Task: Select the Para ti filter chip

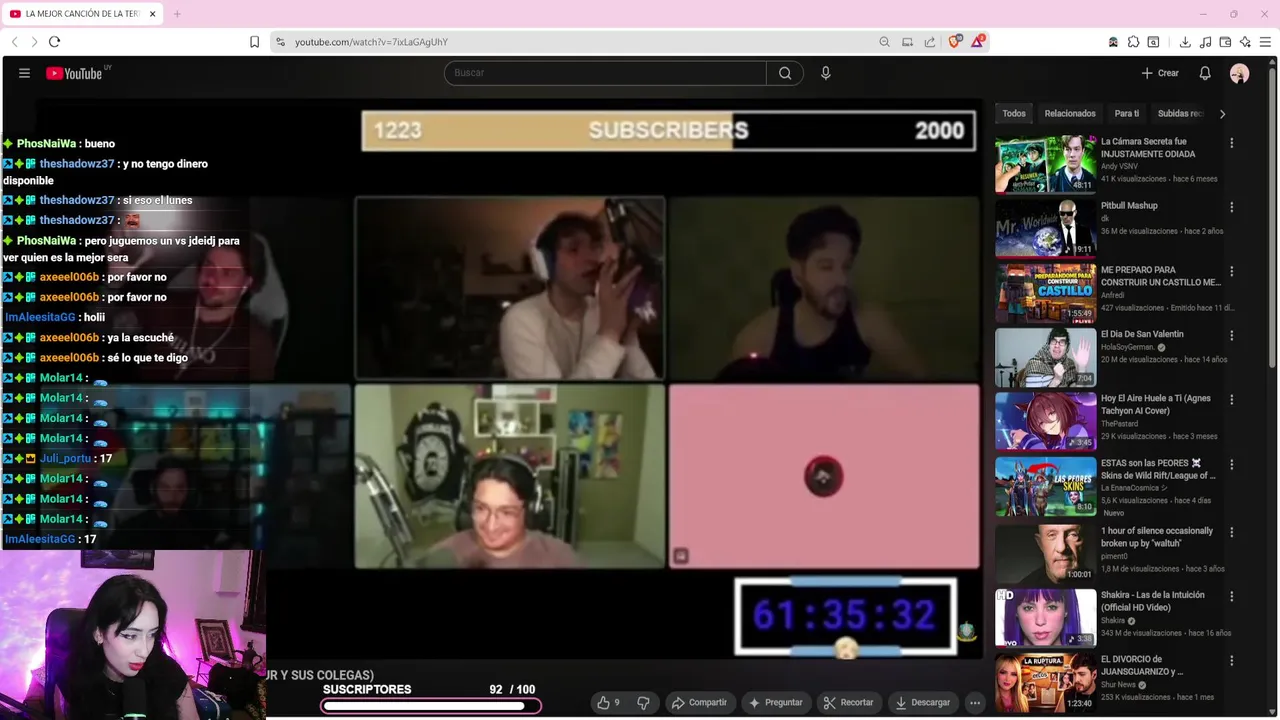Action: click(1127, 114)
